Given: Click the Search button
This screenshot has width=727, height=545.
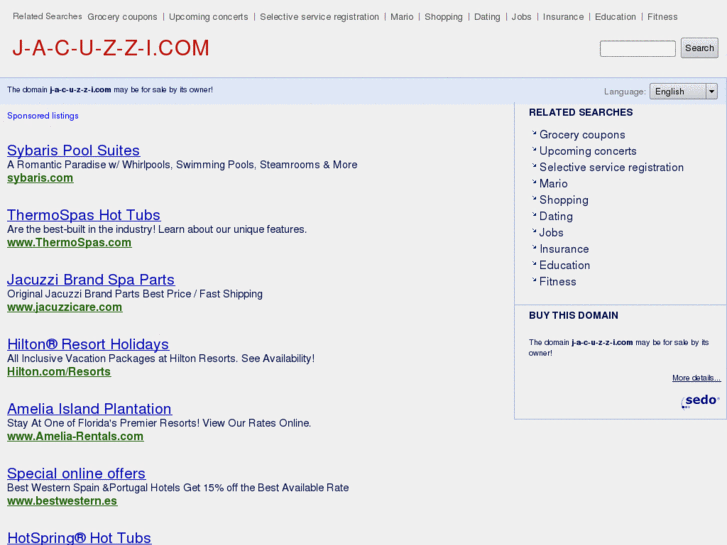Looking at the screenshot, I should pos(699,48).
